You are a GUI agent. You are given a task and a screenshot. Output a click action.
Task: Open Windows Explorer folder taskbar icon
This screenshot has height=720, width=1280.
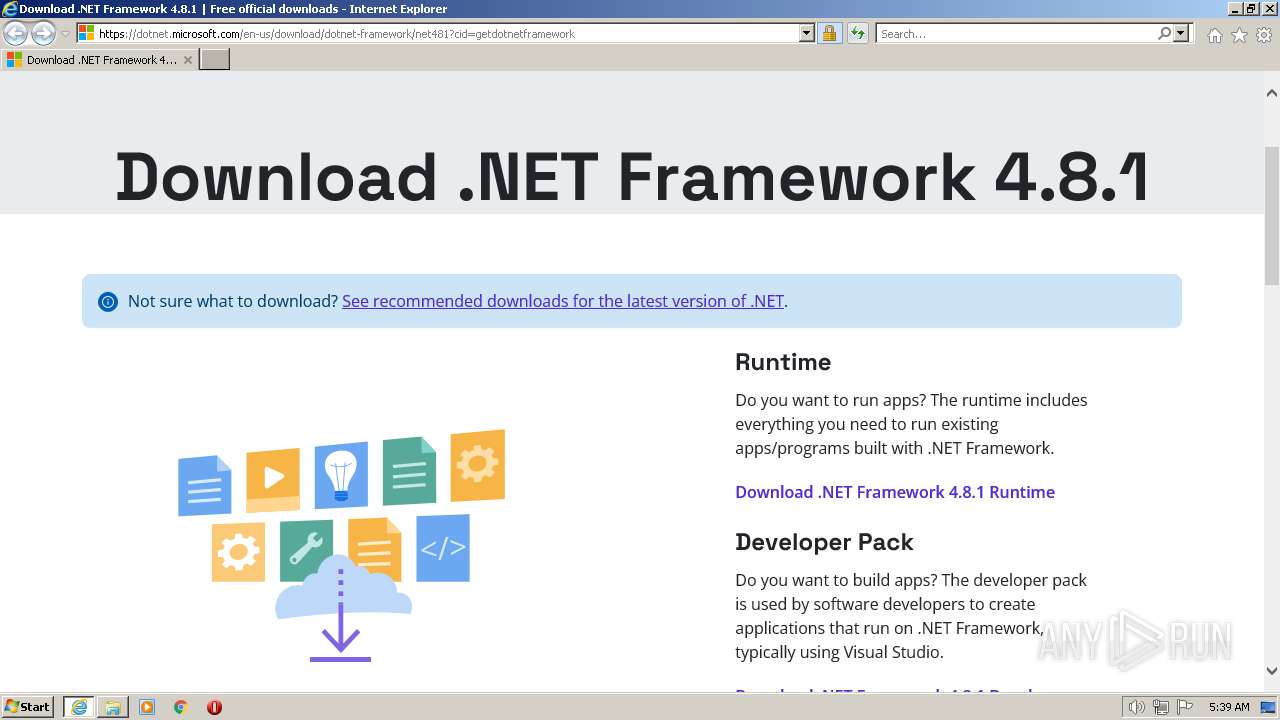[x=112, y=707]
